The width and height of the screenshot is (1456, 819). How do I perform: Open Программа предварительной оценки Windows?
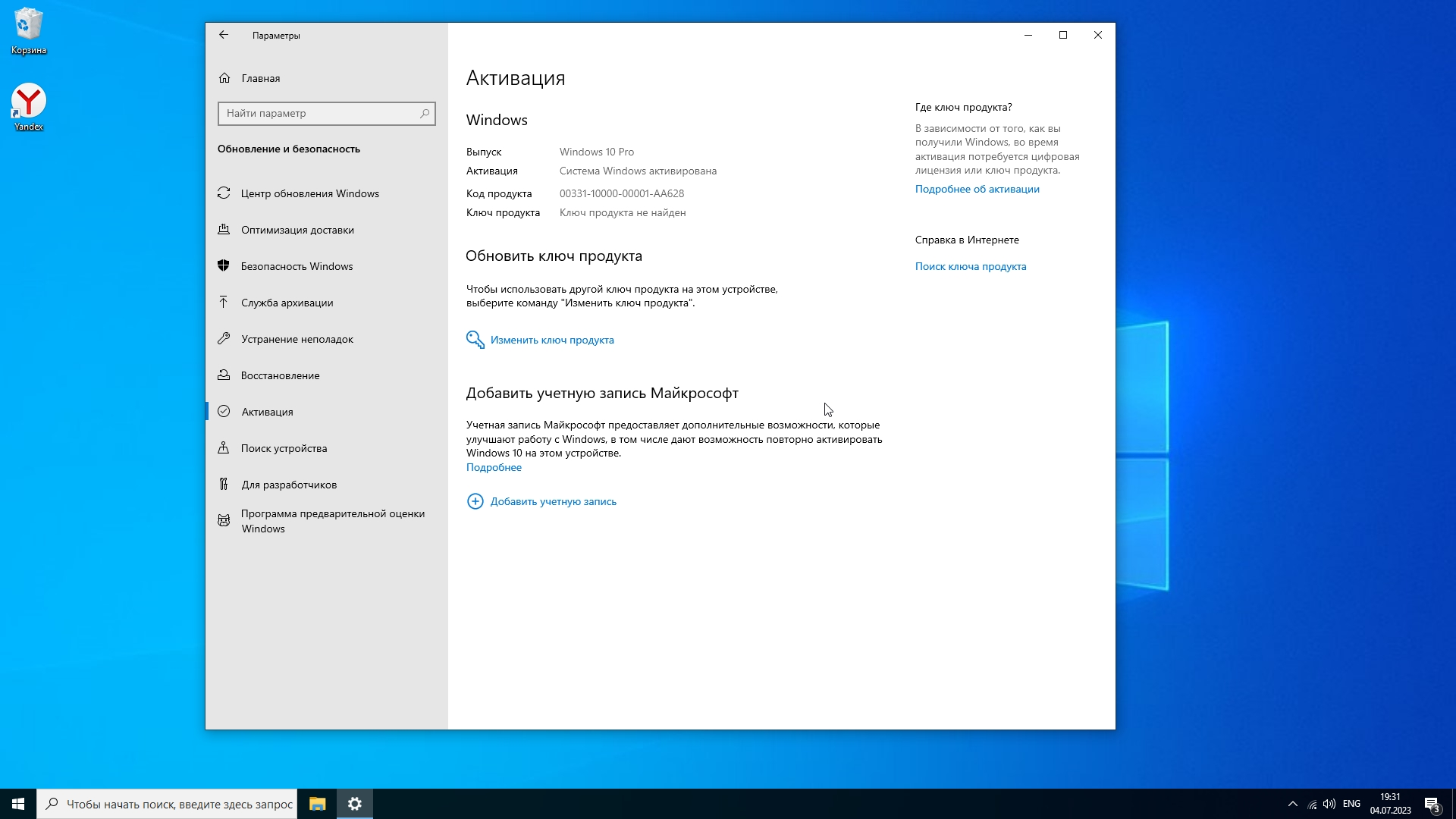pos(332,521)
